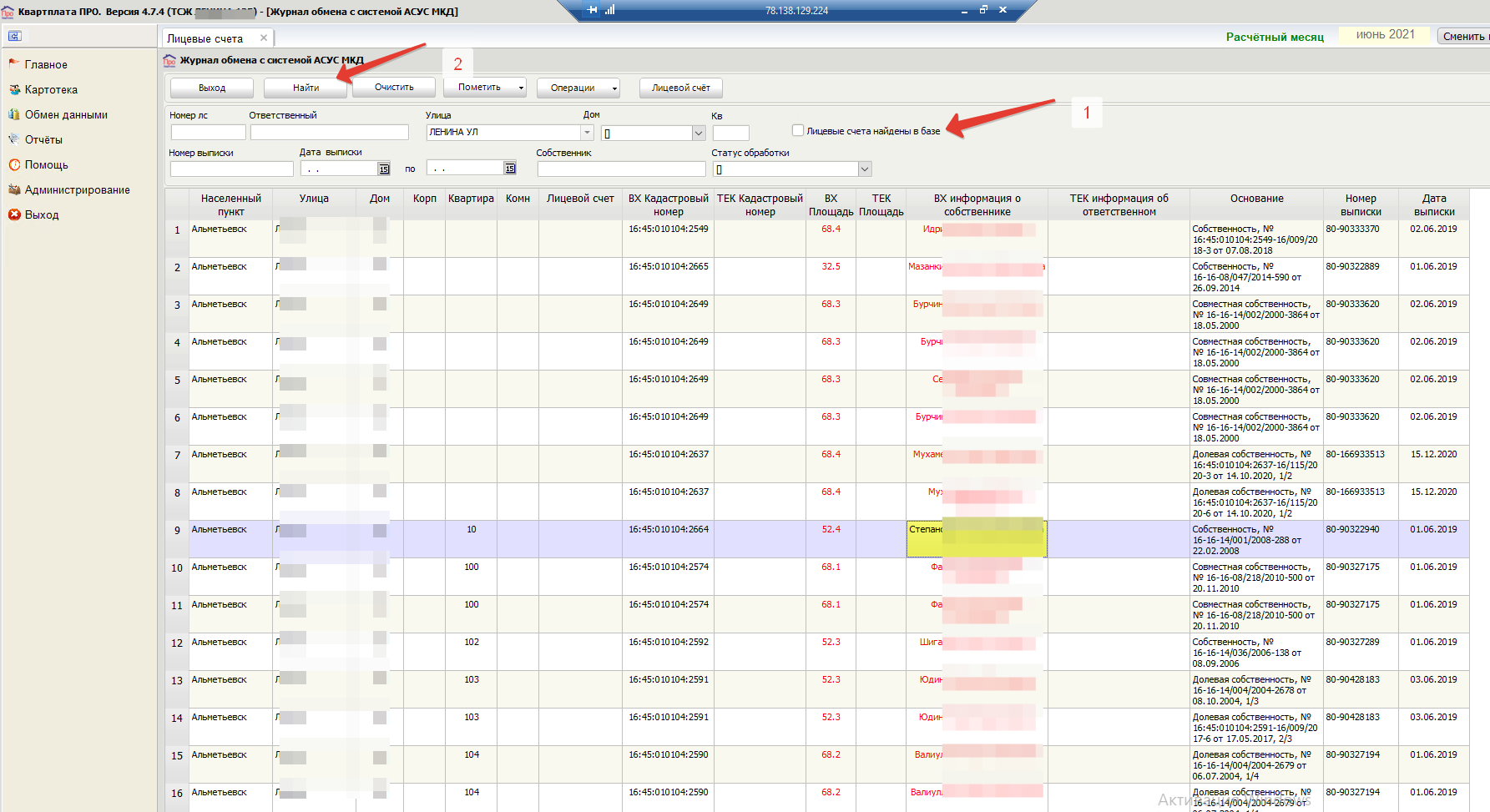Click the Найти button
The height and width of the screenshot is (812, 1490).
(x=306, y=88)
